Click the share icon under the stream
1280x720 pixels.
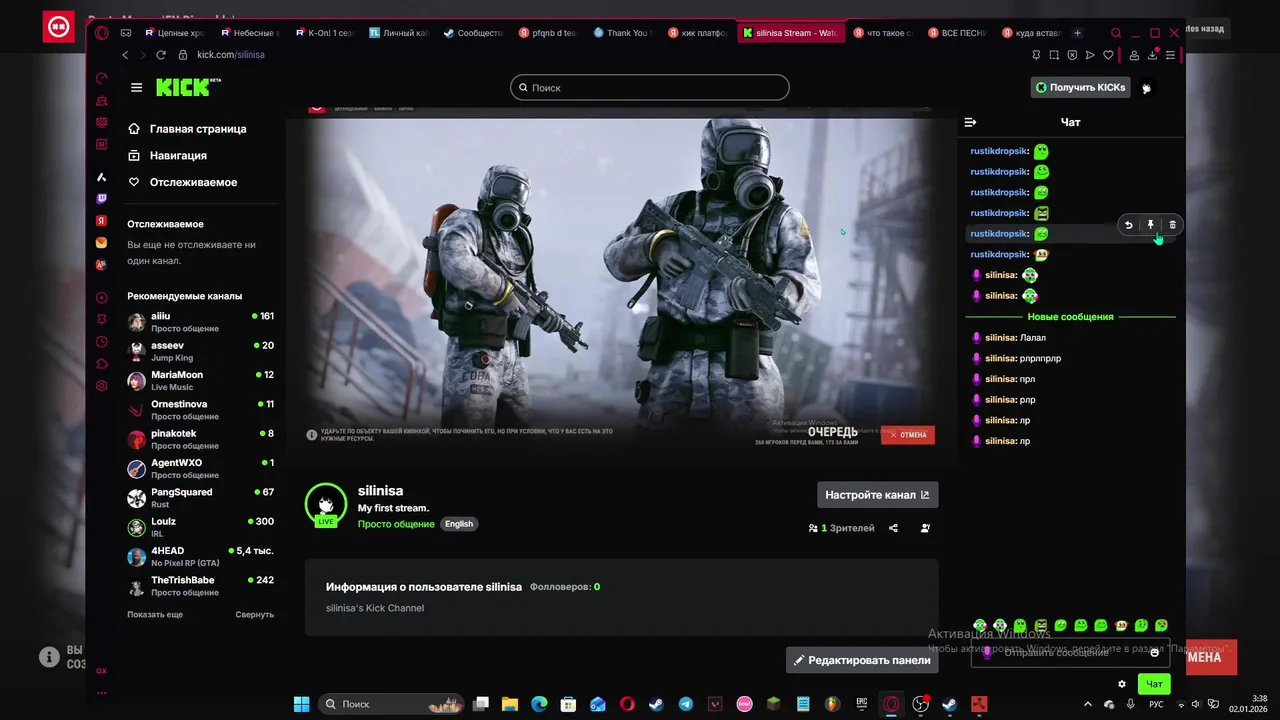coord(893,528)
